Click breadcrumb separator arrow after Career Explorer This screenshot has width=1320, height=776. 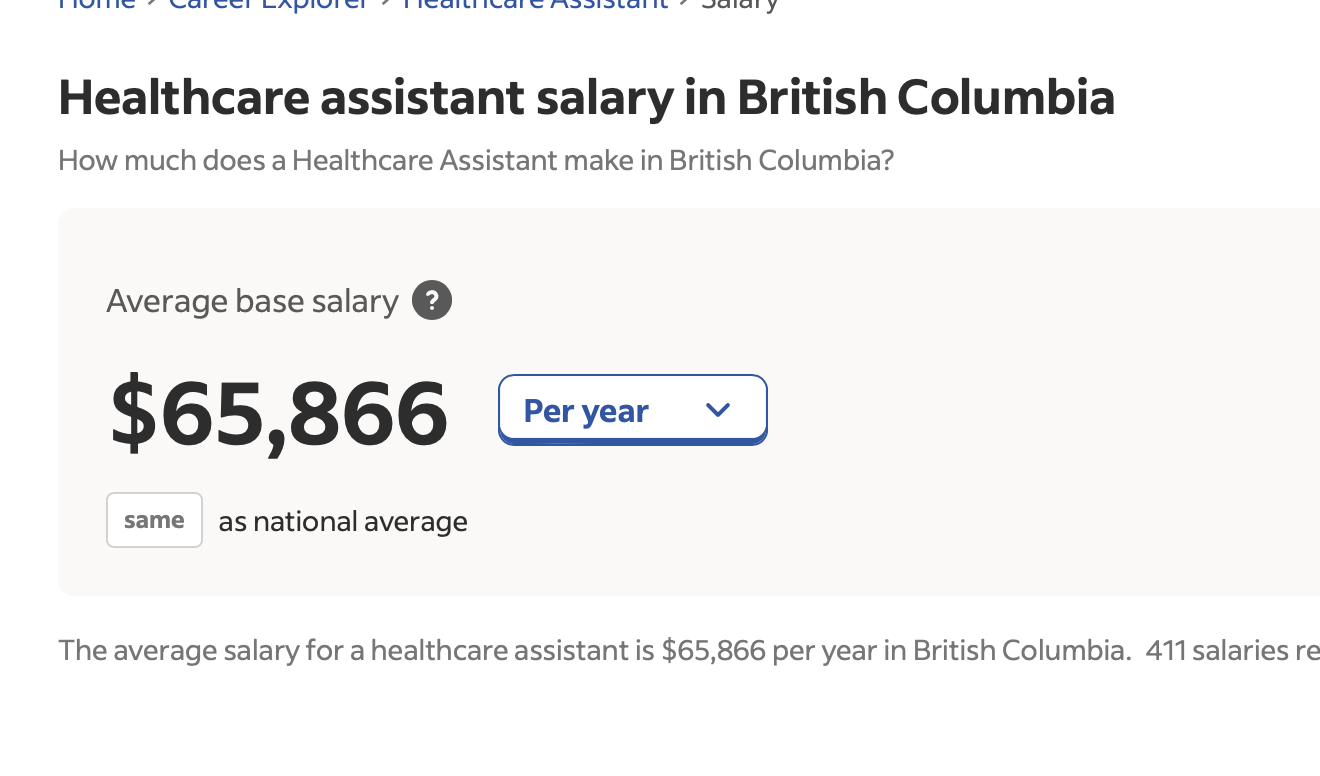[x=386, y=5]
